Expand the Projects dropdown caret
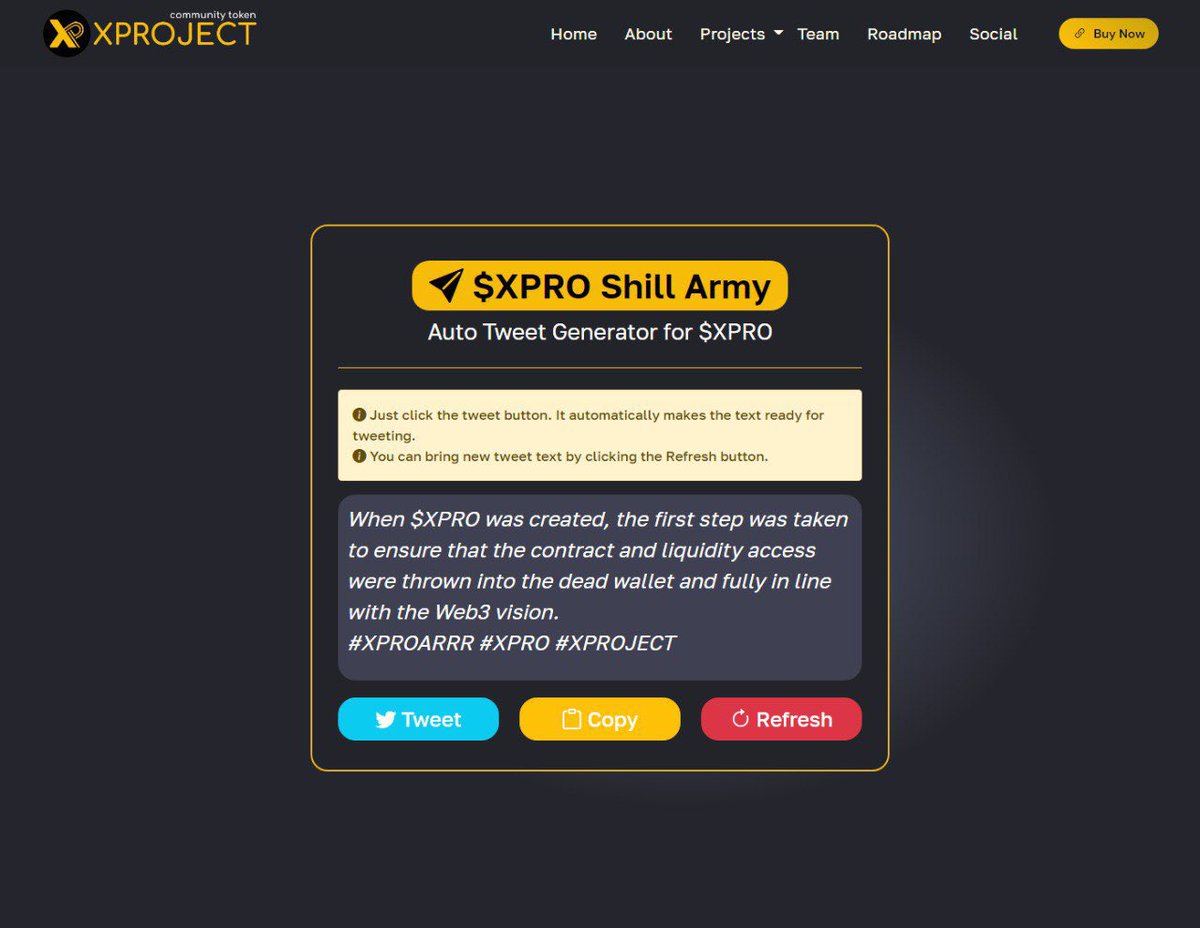Image resolution: width=1200 pixels, height=928 pixels. tap(778, 33)
